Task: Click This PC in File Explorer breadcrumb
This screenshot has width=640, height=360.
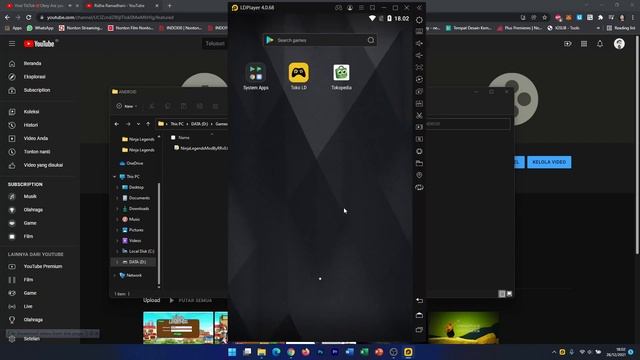Action: click(x=177, y=124)
